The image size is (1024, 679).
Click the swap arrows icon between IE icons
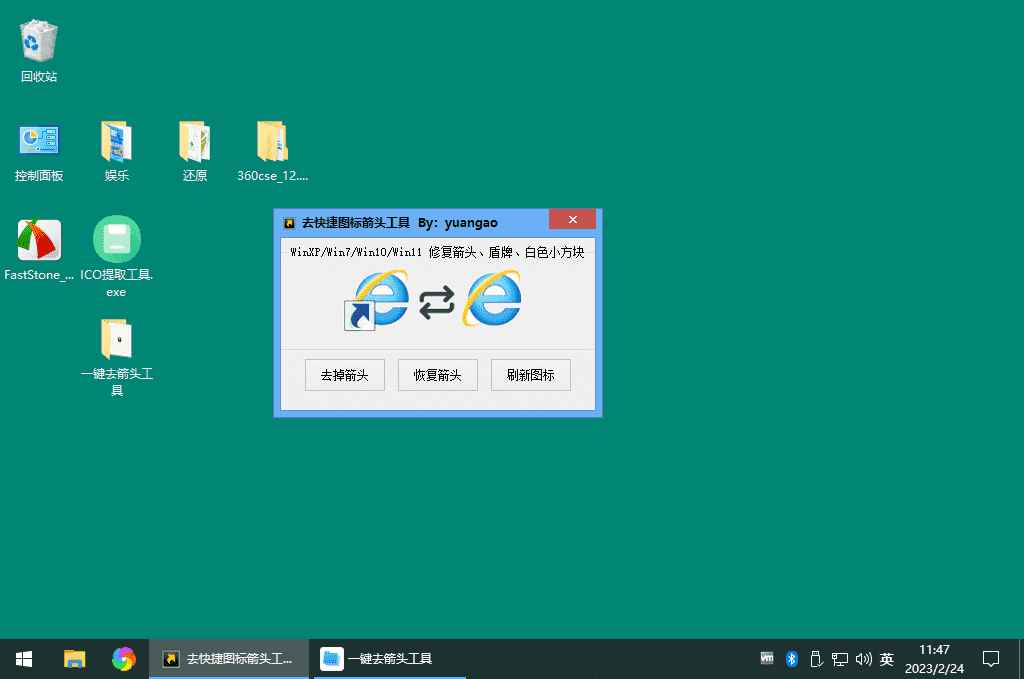[x=436, y=303]
